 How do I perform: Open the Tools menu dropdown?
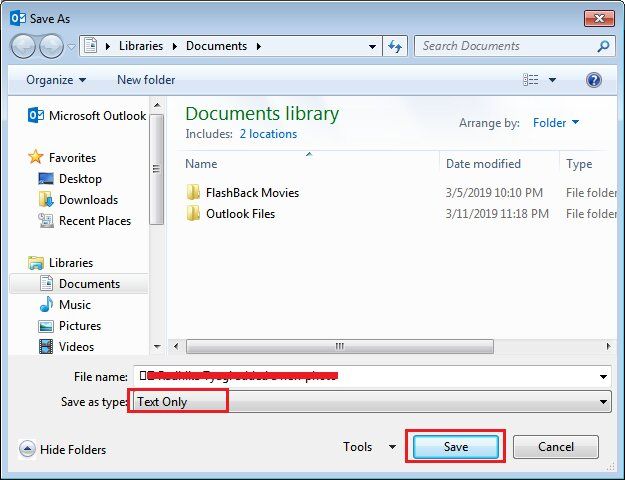pos(369,447)
